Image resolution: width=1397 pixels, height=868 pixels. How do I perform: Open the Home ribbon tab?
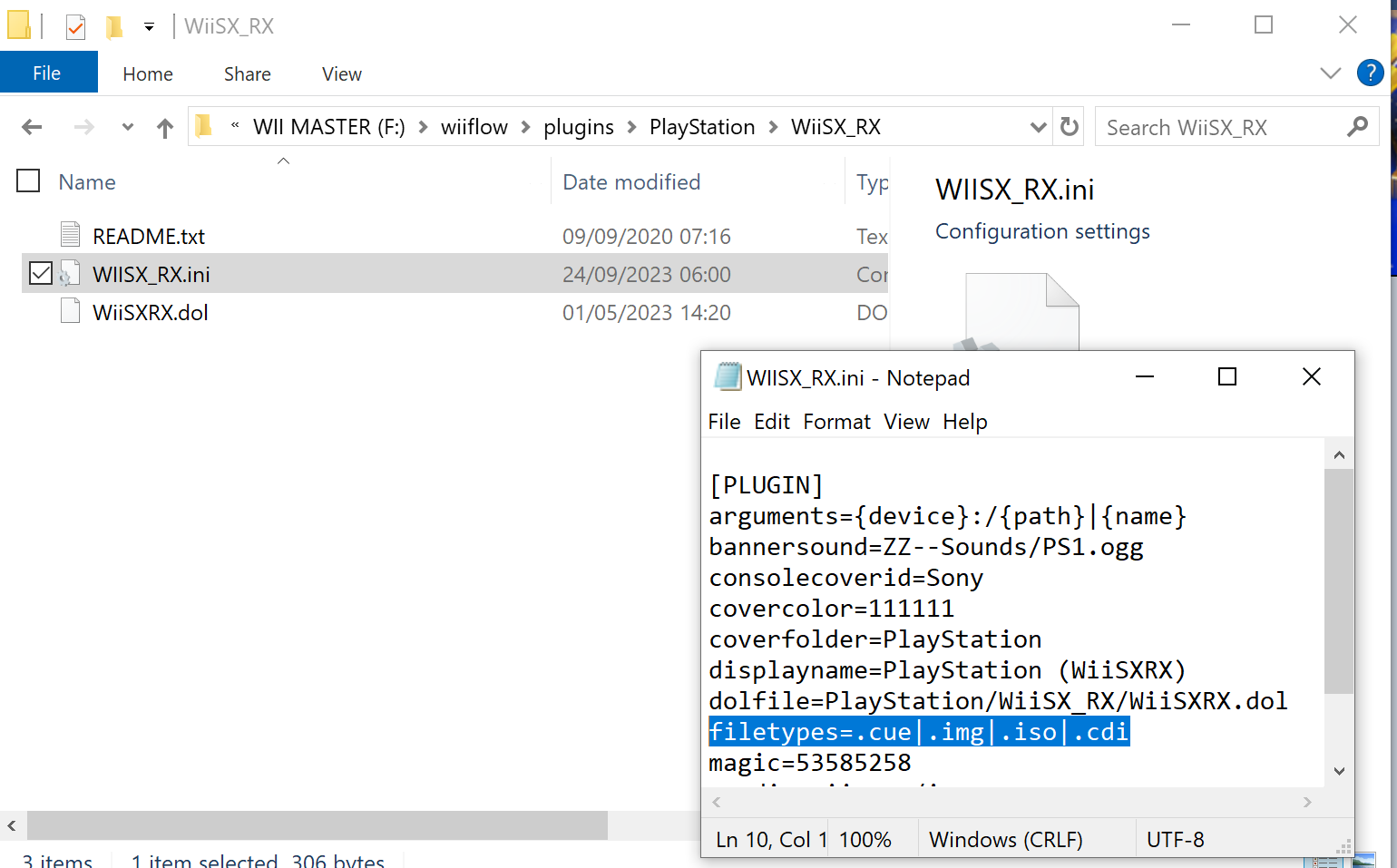pyautogui.click(x=148, y=74)
